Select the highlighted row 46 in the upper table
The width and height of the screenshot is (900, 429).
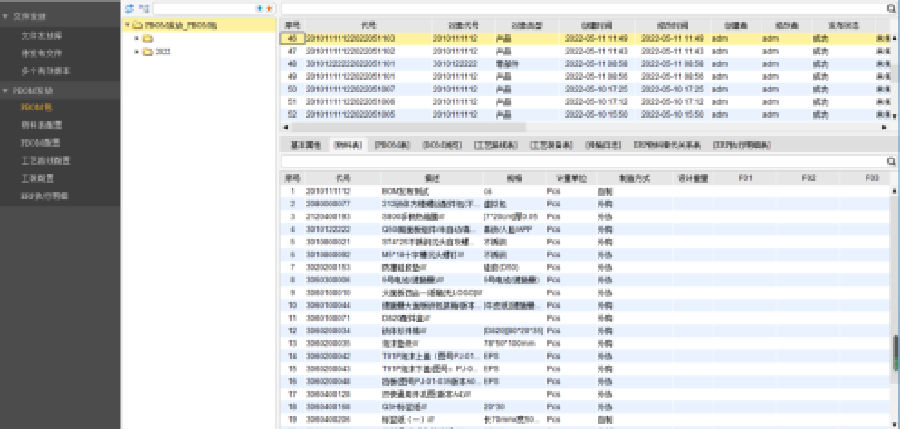[585, 38]
